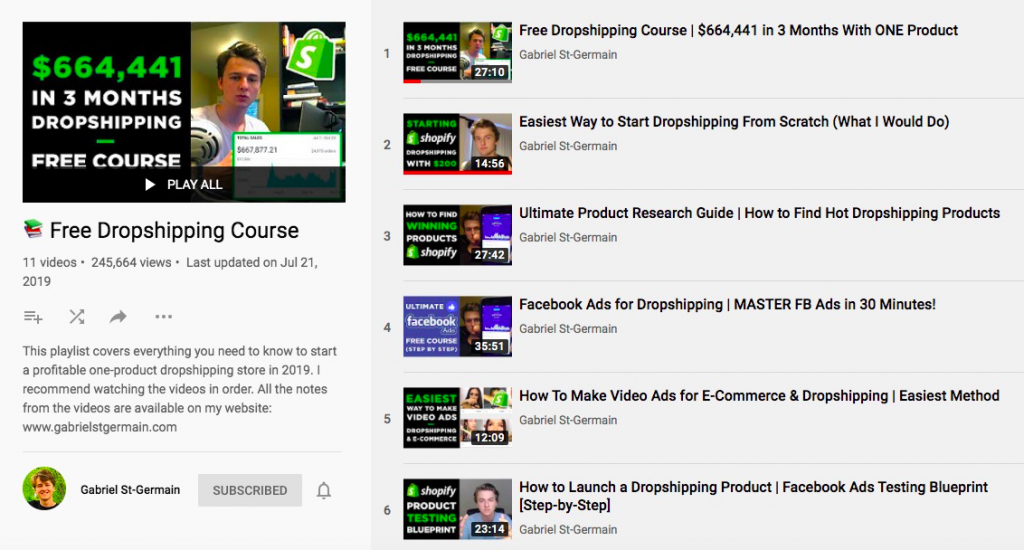
Task: Click channel name under 'Easiest Way to Start' video
Action: (x=568, y=146)
